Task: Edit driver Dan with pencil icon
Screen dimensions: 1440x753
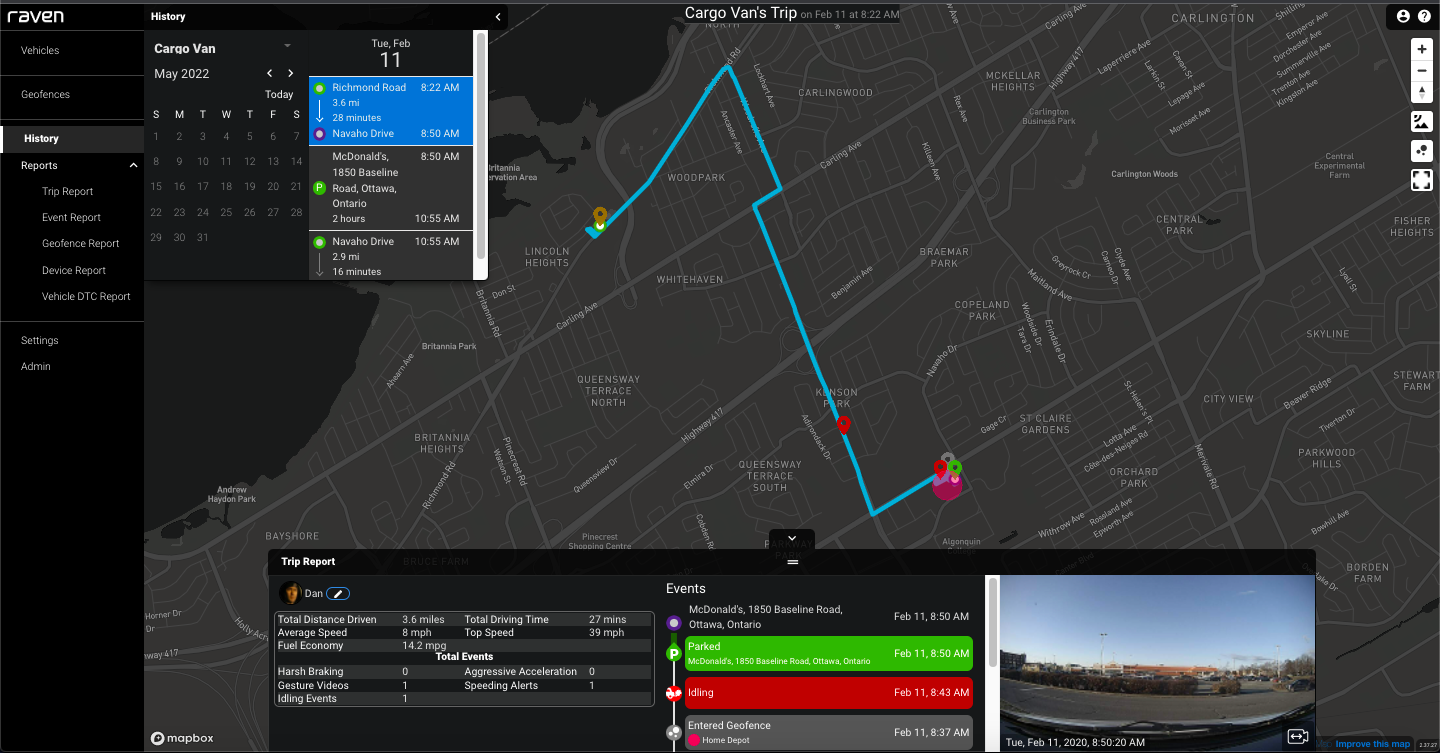Action: (338, 594)
